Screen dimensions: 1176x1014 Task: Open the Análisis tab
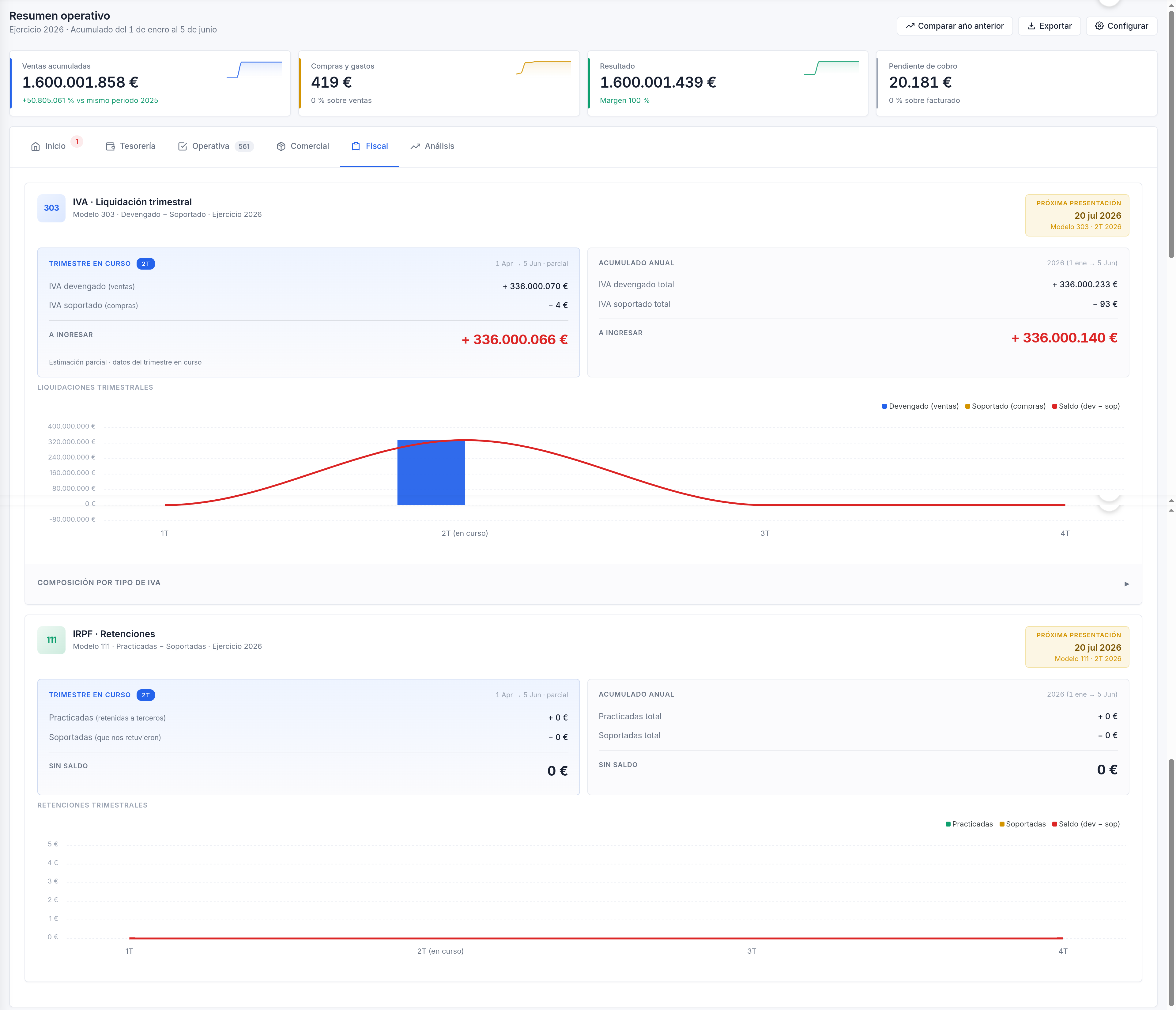click(432, 146)
